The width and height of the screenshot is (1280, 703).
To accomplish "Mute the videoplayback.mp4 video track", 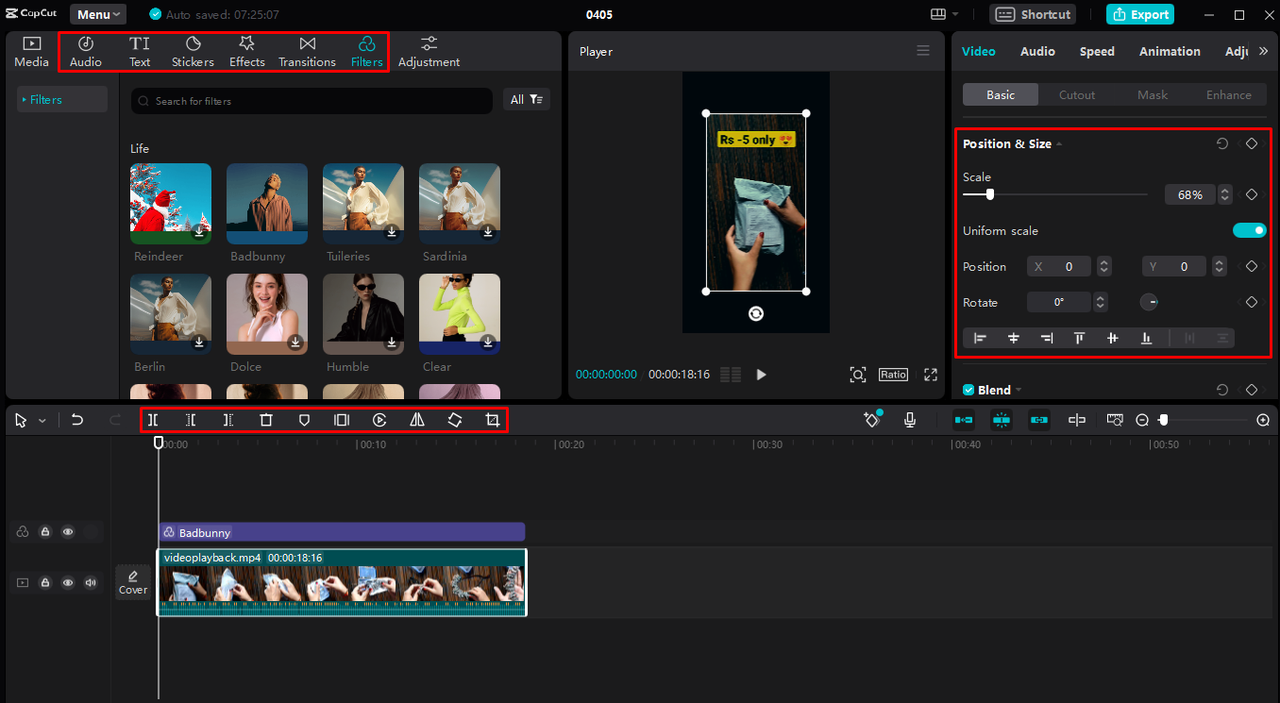I will click(x=91, y=582).
